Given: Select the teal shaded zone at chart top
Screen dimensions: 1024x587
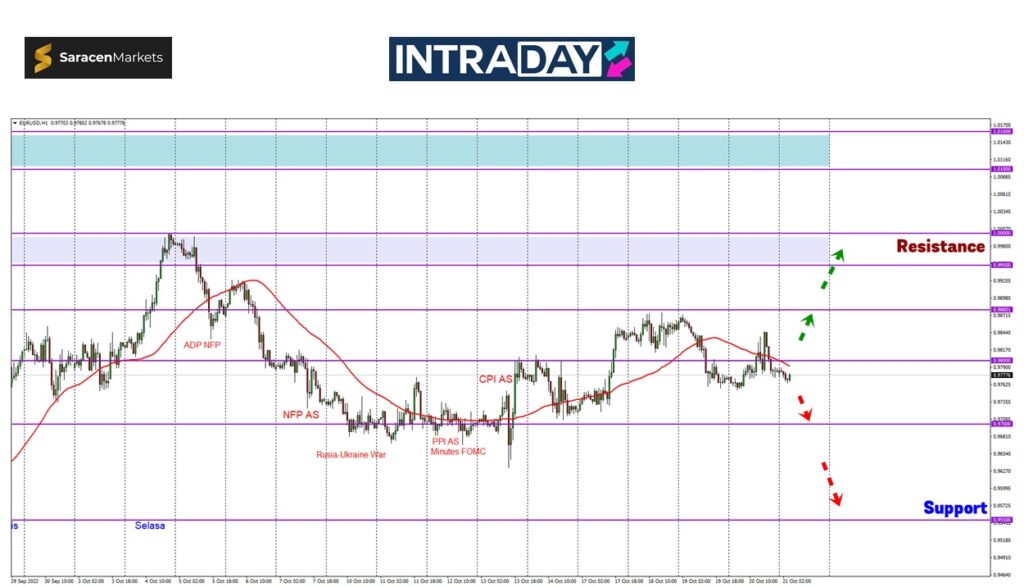Looking at the screenshot, I should click(420, 151).
